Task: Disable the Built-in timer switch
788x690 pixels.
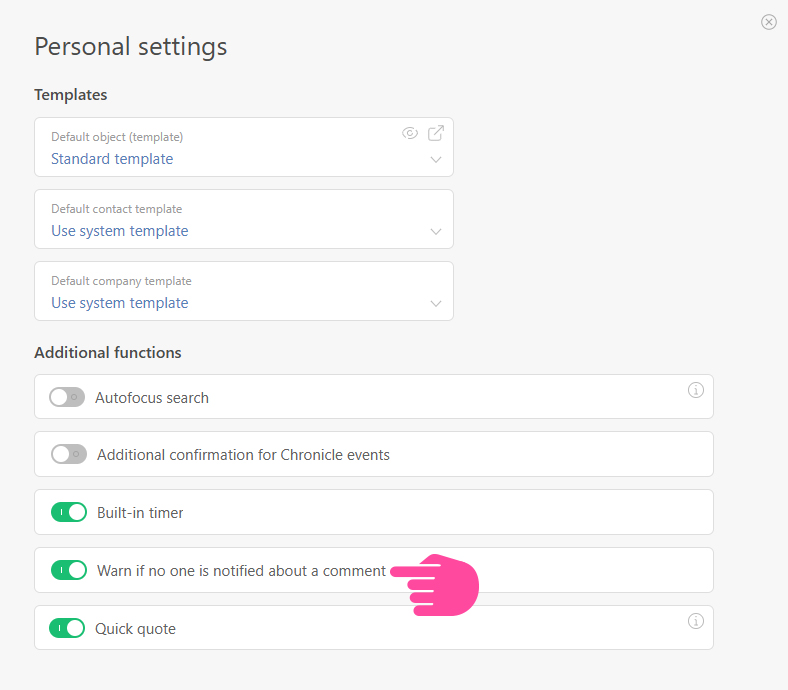Action: [x=69, y=513]
